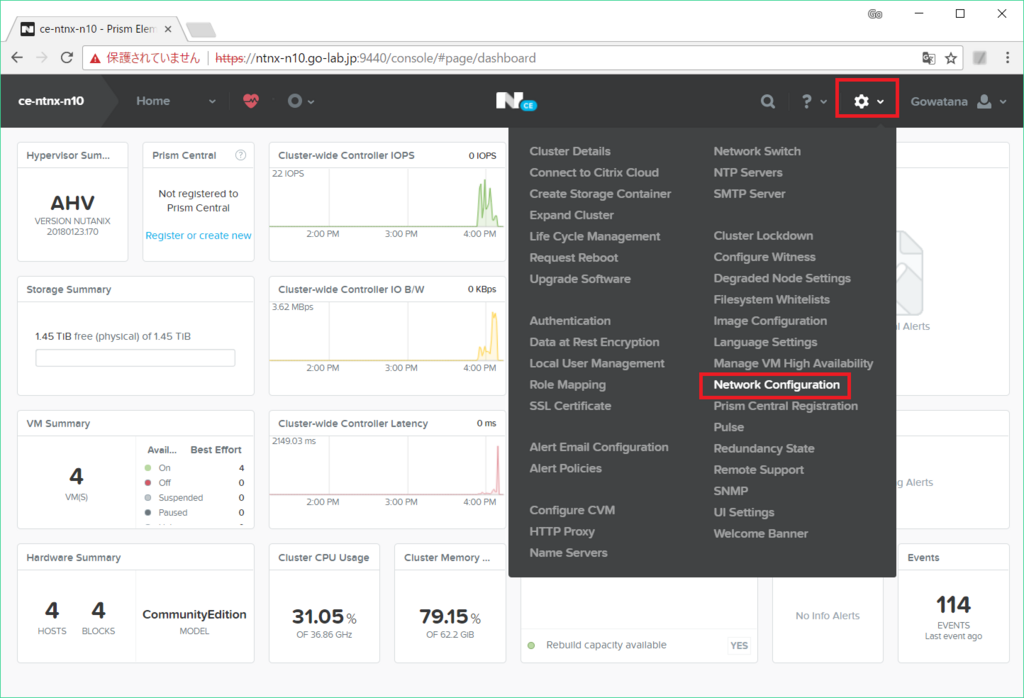
Task: Select Request Reboot
Action: pos(573,257)
